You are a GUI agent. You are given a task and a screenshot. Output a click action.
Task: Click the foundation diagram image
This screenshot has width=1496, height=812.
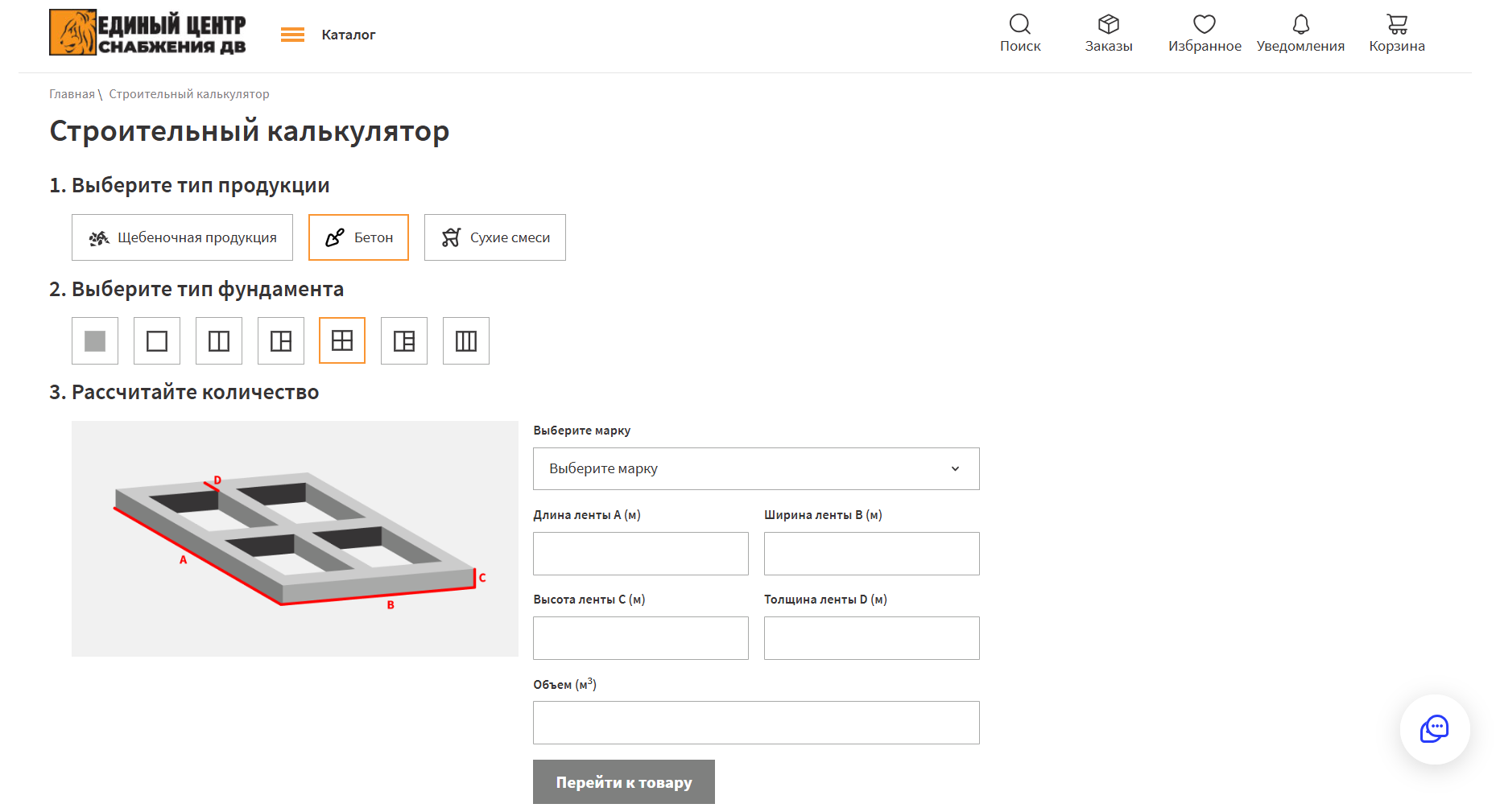pyautogui.click(x=295, y=538)
